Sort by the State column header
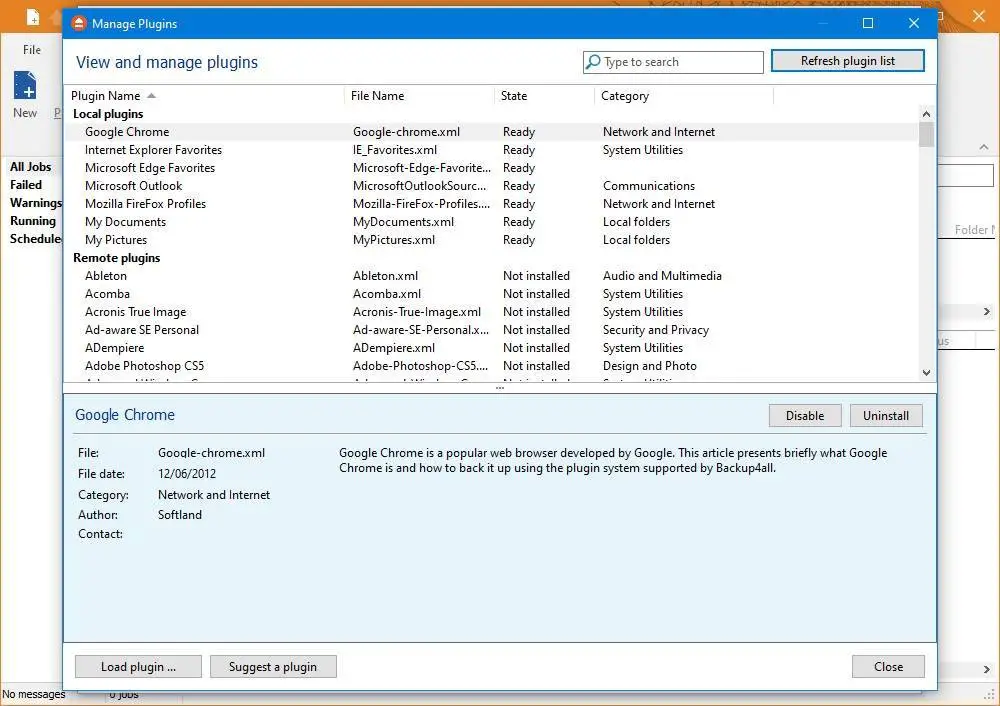The image size is (1000, 706). coord(545,96)
